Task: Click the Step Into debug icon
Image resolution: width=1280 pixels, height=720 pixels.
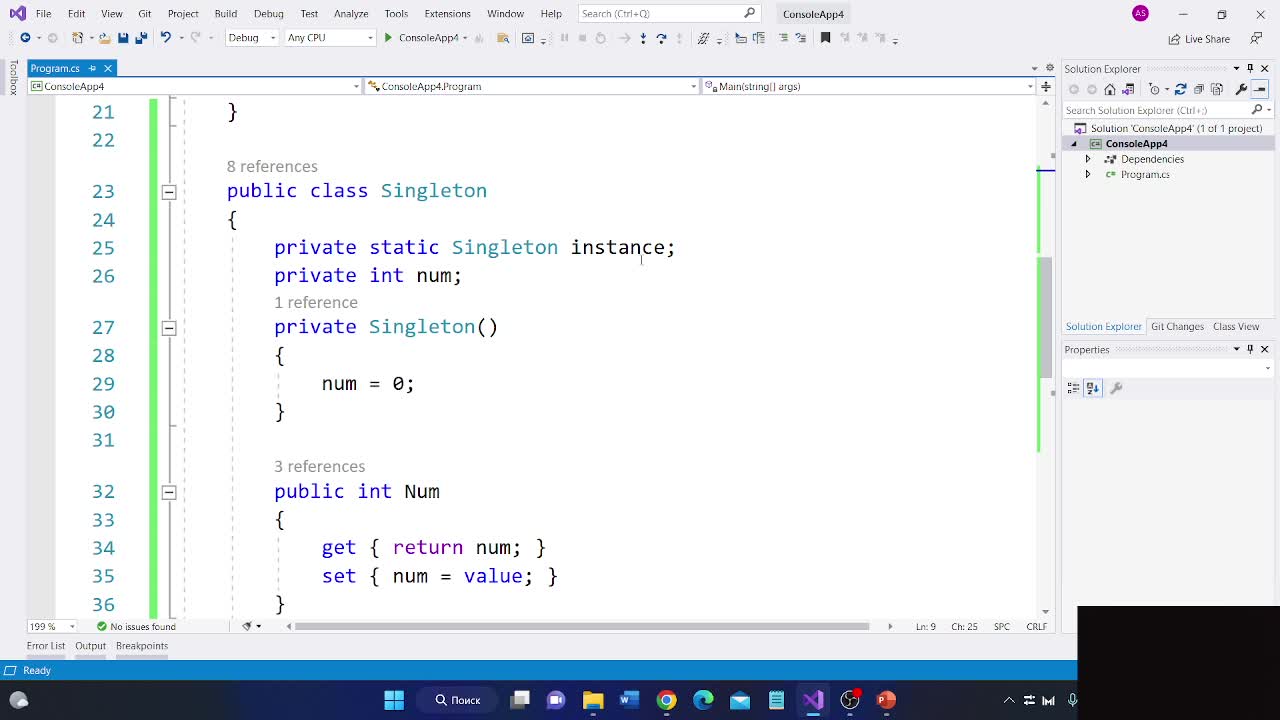Action: pyautogui.click(x=642, y=38)
